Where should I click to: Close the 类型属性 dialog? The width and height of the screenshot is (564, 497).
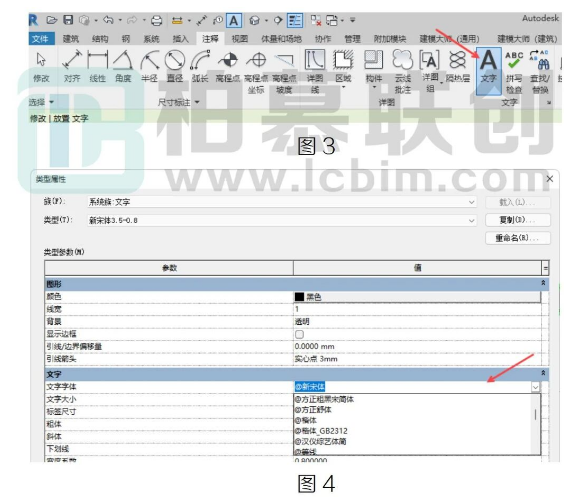tap(550, 179)
